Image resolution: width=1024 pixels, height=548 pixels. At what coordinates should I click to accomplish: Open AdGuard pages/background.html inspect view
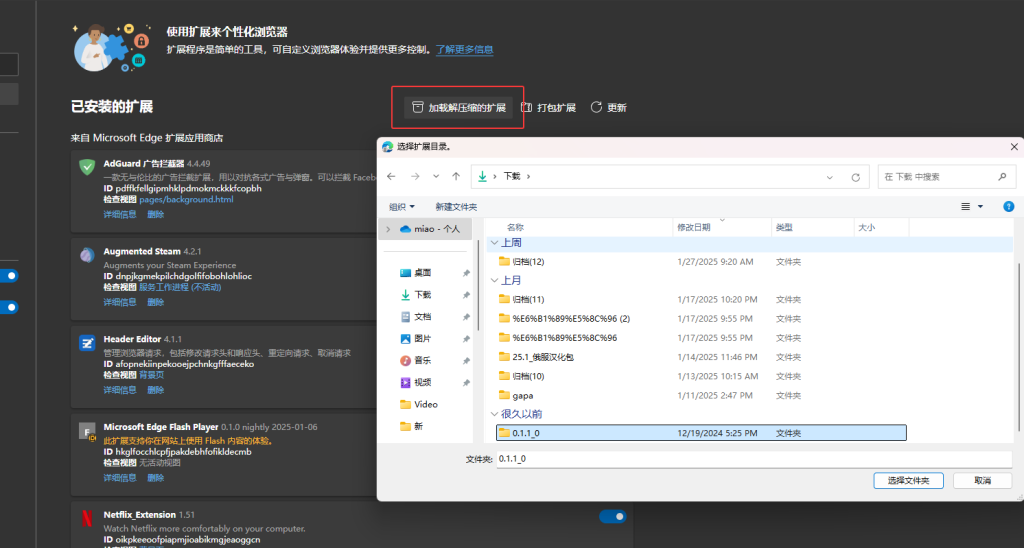(x=186, y=199)
